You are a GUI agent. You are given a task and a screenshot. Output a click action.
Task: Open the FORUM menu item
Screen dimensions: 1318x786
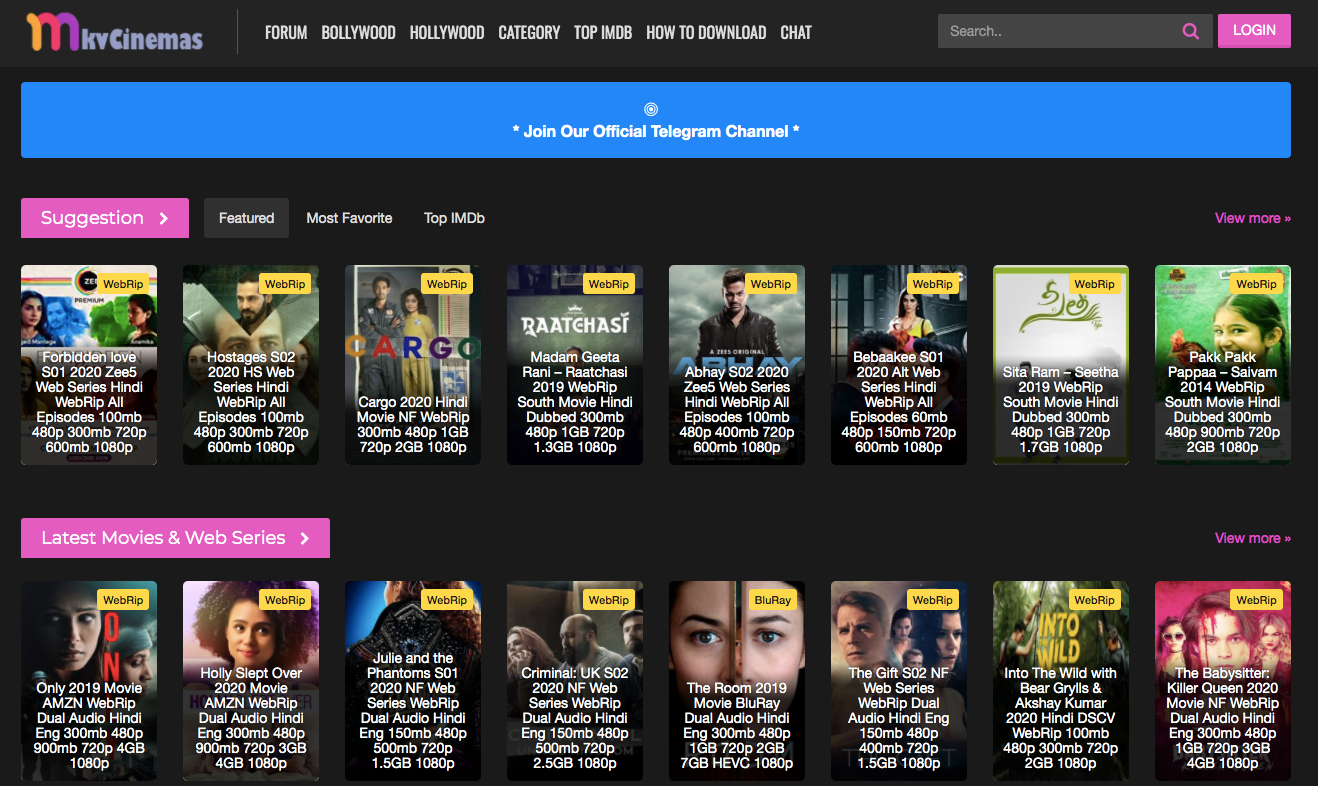tap(286, 32)
